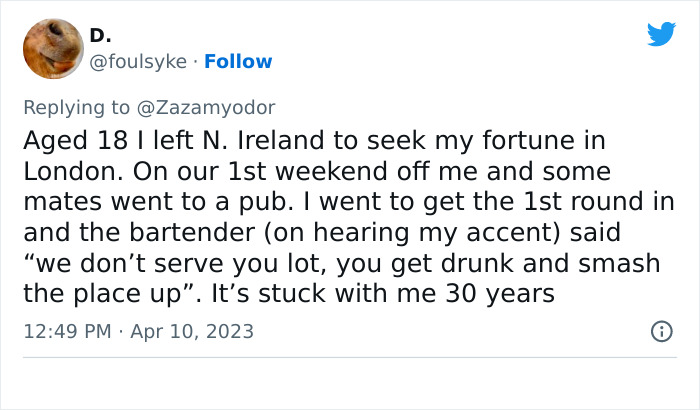Click the words "Aged 18" in tweet
700x410 pixels.
[66, 141]
